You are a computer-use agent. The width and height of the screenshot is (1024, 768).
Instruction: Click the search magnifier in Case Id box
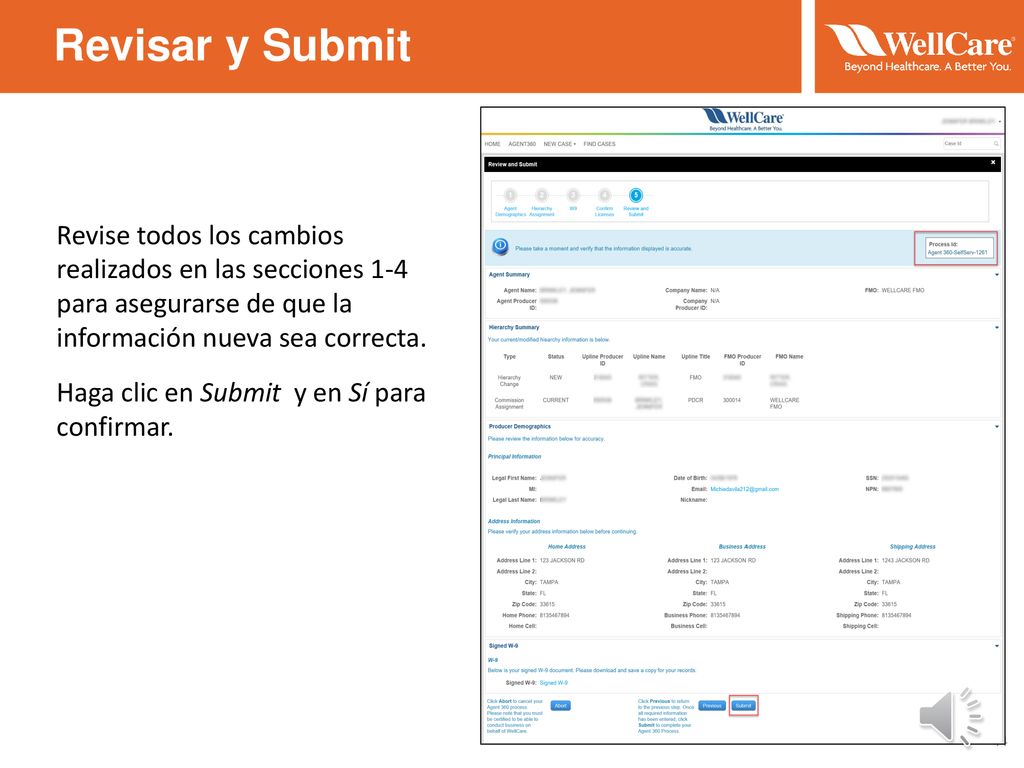click(x=996, y=144)
